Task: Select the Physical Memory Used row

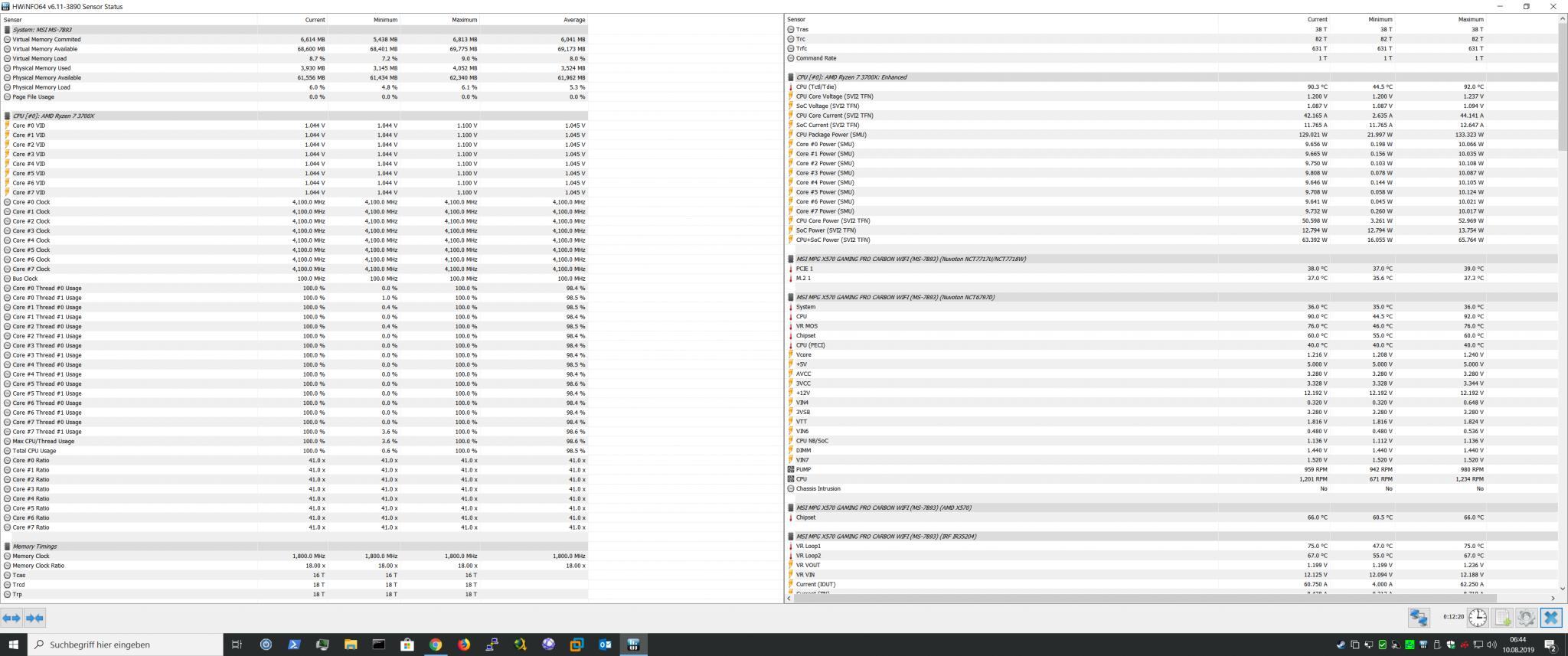Action: pos(295,68)
